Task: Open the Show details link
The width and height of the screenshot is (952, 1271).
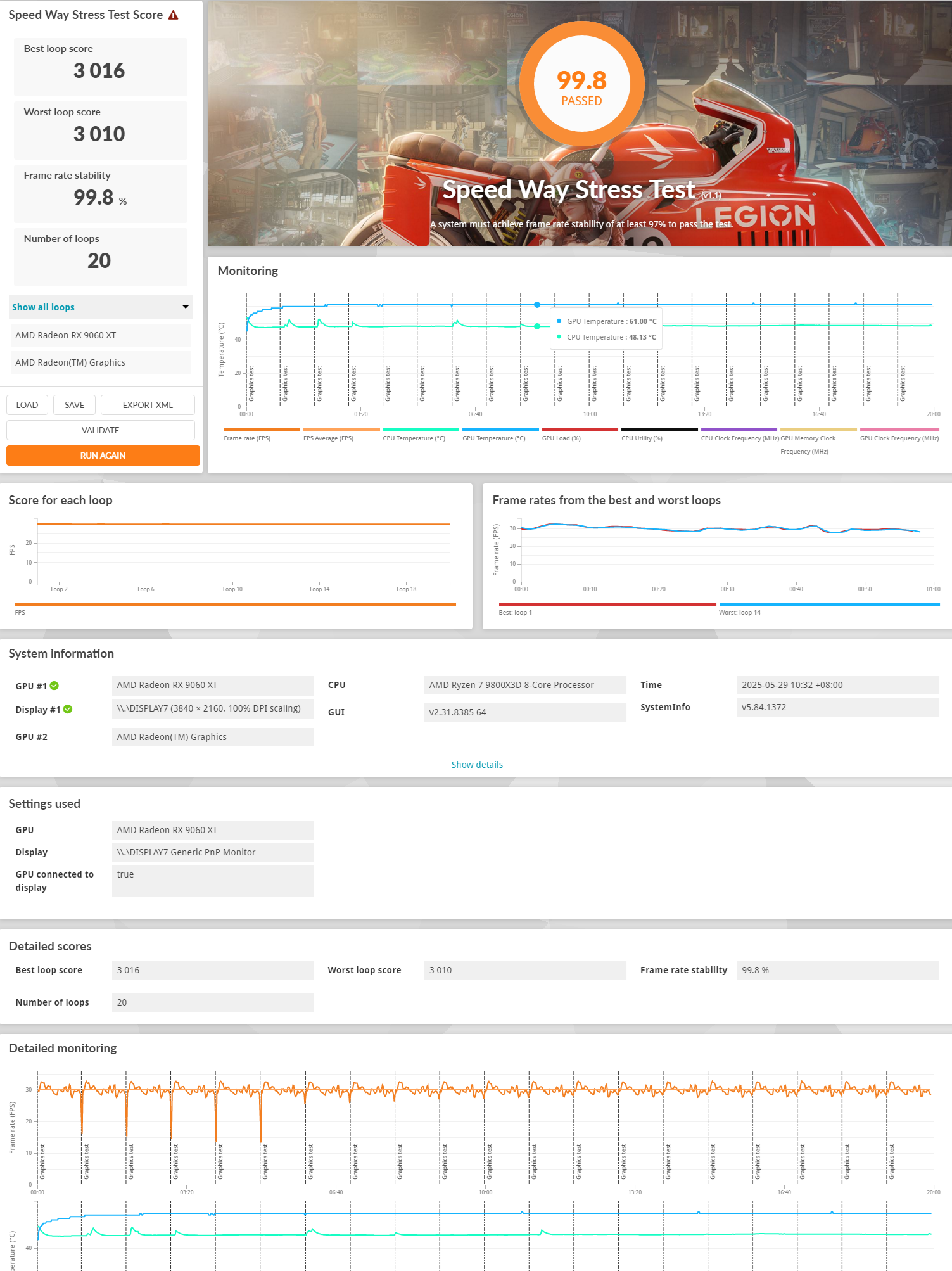Action: pyautogui.click(x=477, y=765)
